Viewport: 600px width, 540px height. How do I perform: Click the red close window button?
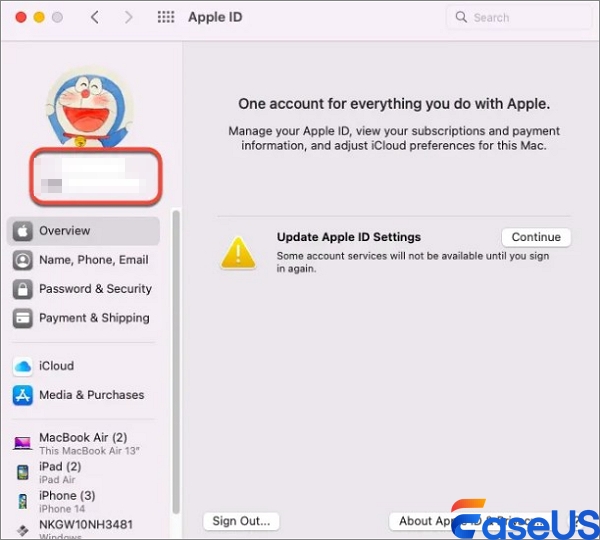tap(21, 17)
